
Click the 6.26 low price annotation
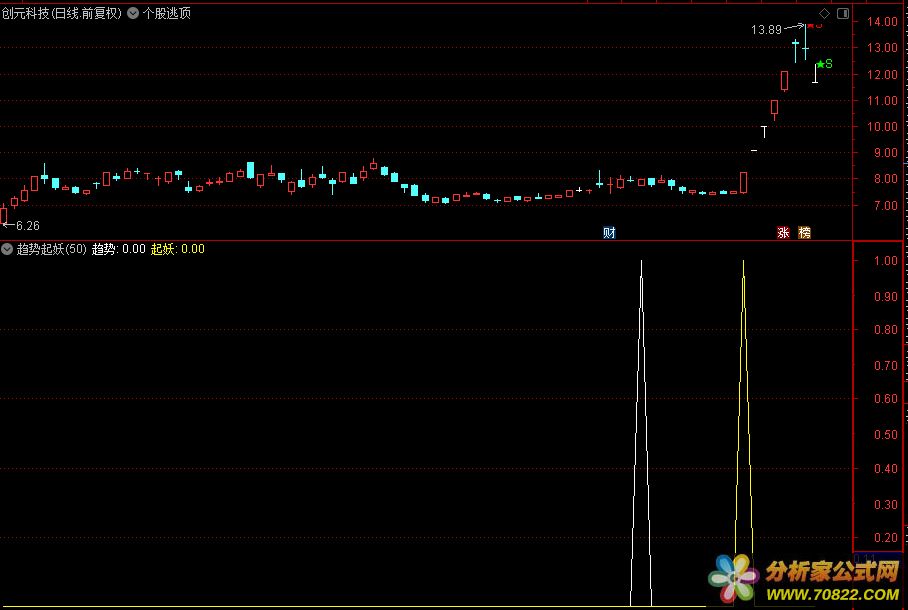point(28,226)
